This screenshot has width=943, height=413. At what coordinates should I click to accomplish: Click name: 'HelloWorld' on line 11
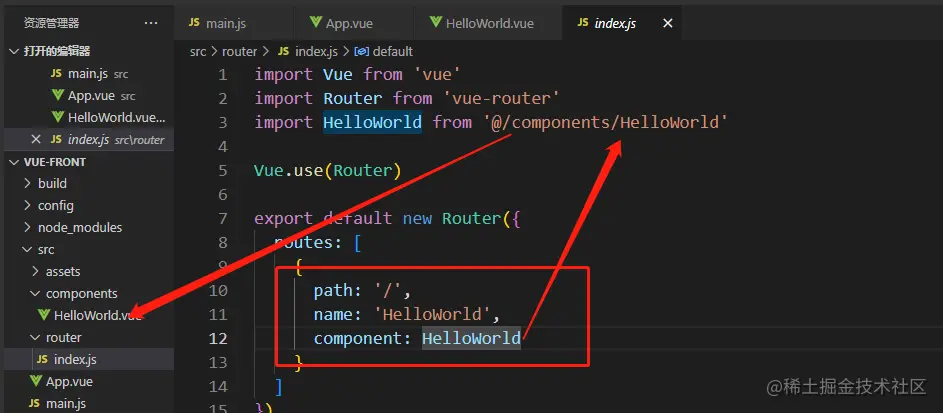click(407, 314)
